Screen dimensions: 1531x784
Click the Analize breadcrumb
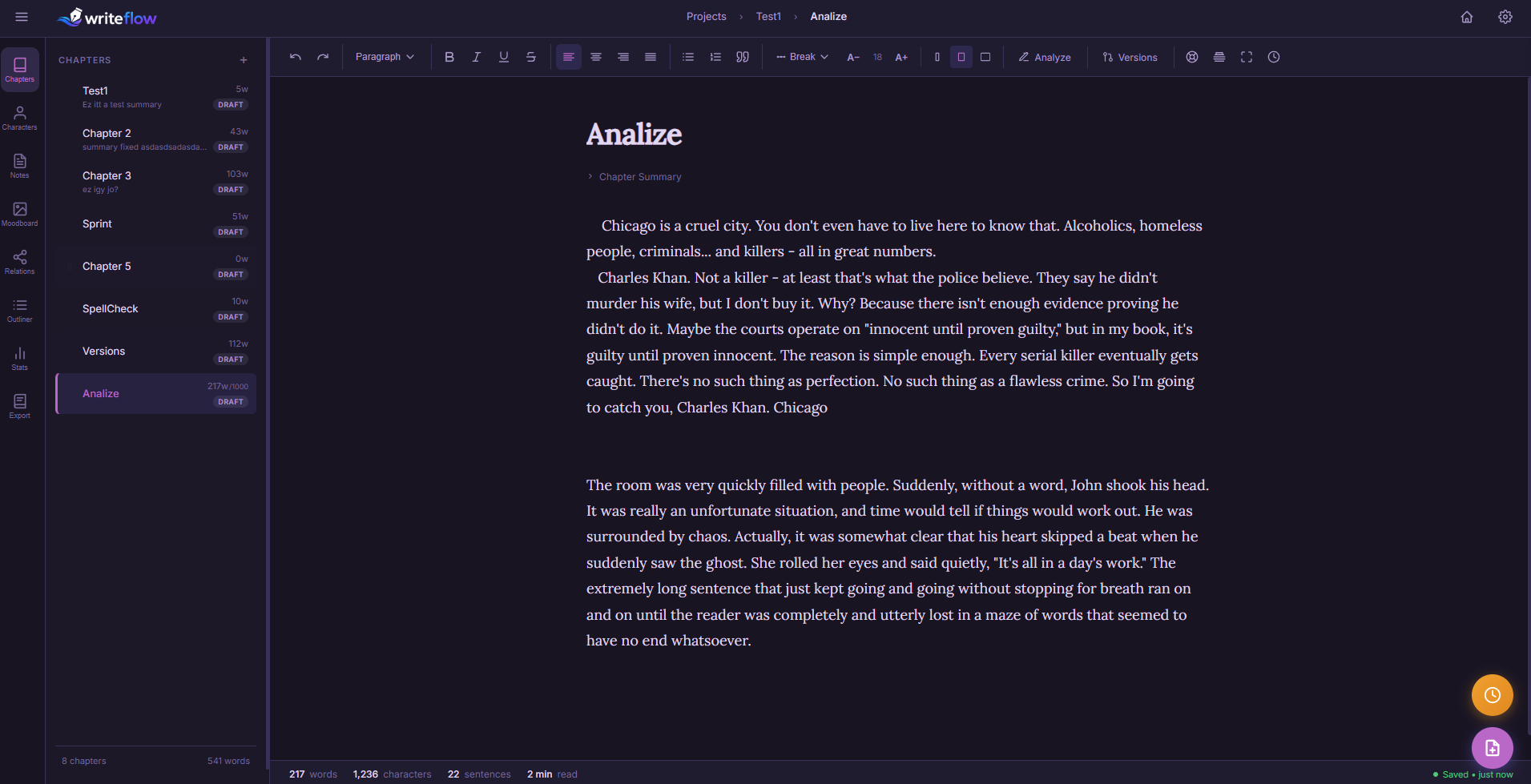828,16
